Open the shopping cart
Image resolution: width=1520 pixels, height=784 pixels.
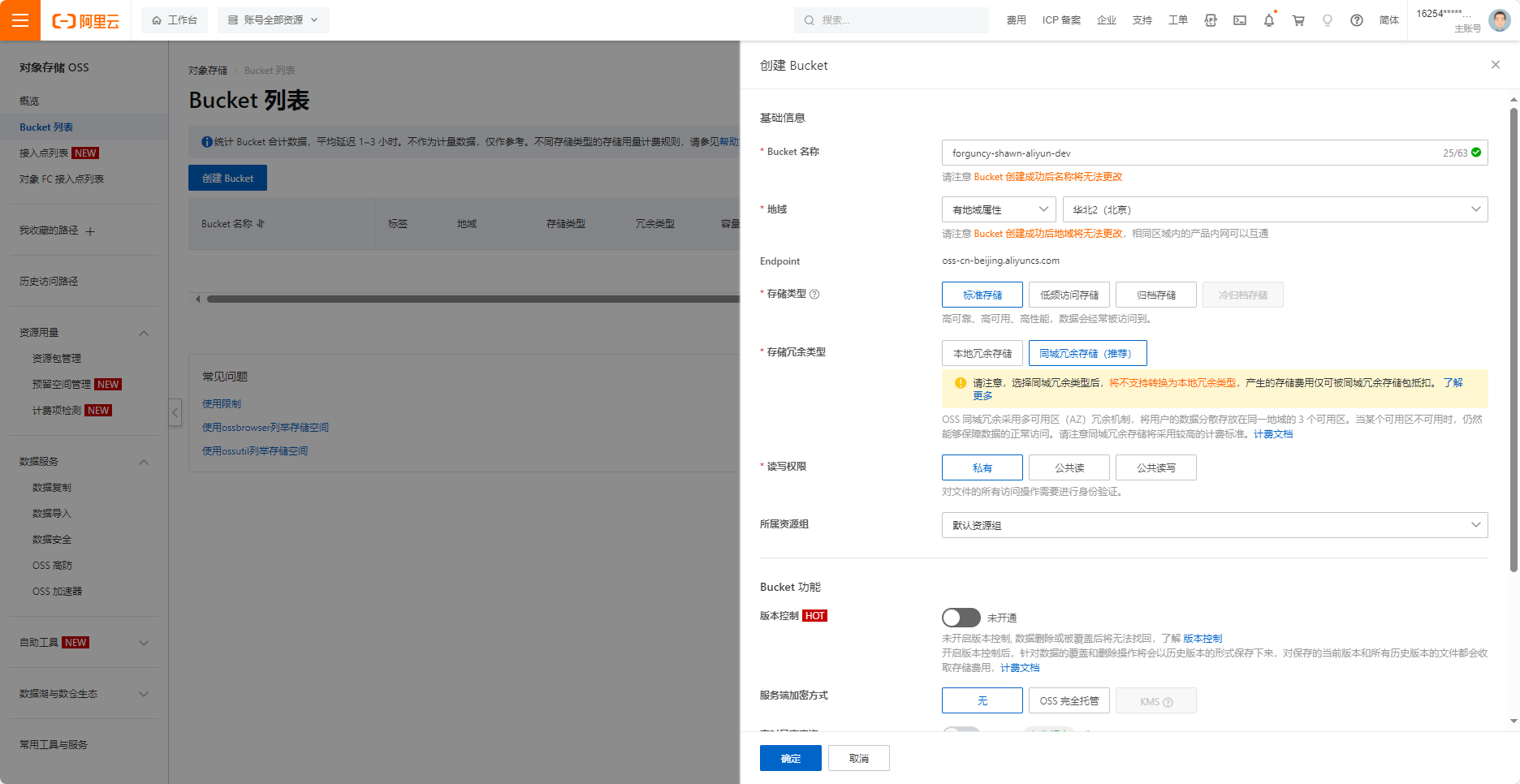point(1298,20)
